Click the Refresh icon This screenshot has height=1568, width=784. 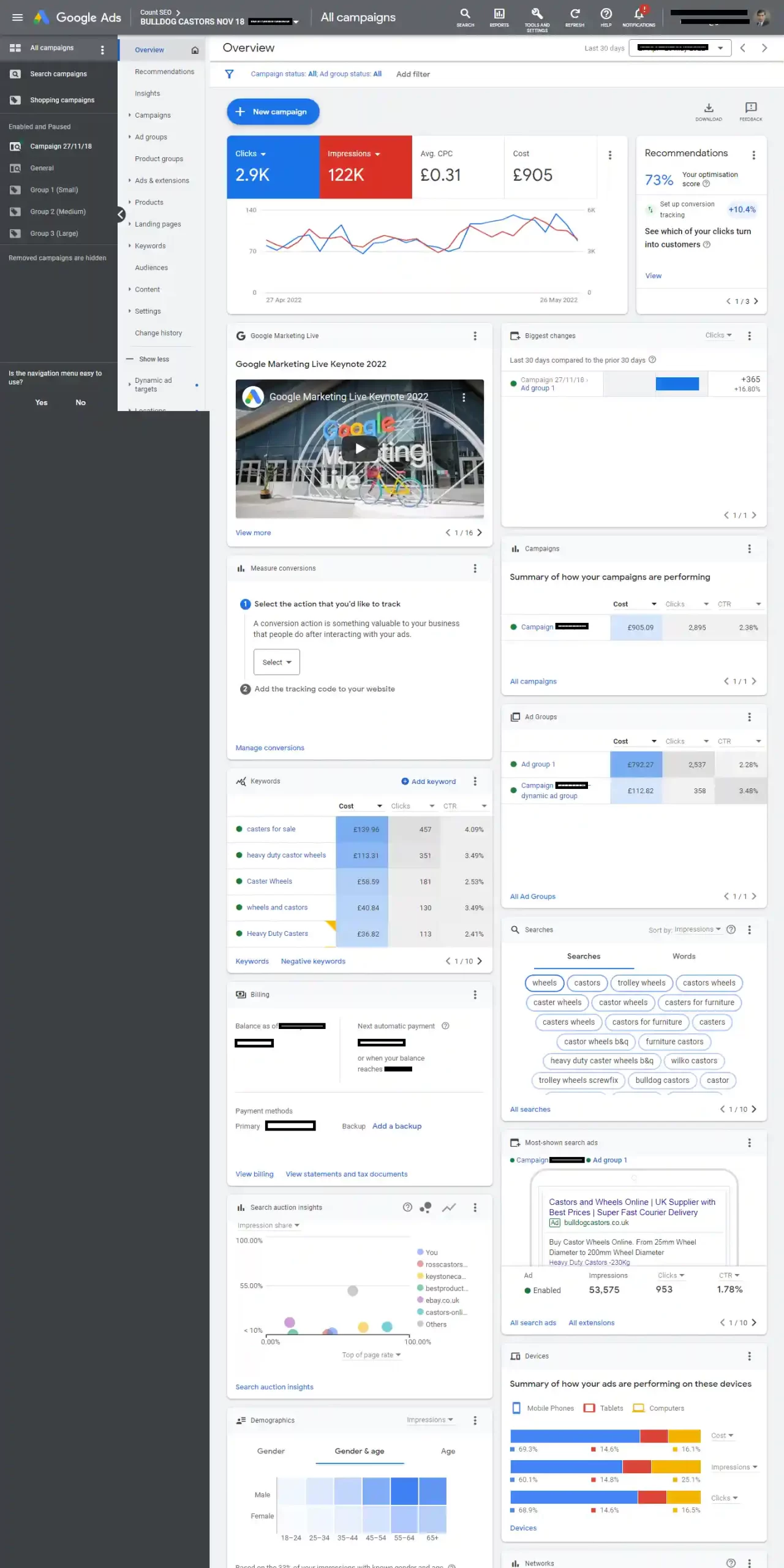tap(575, 17)
